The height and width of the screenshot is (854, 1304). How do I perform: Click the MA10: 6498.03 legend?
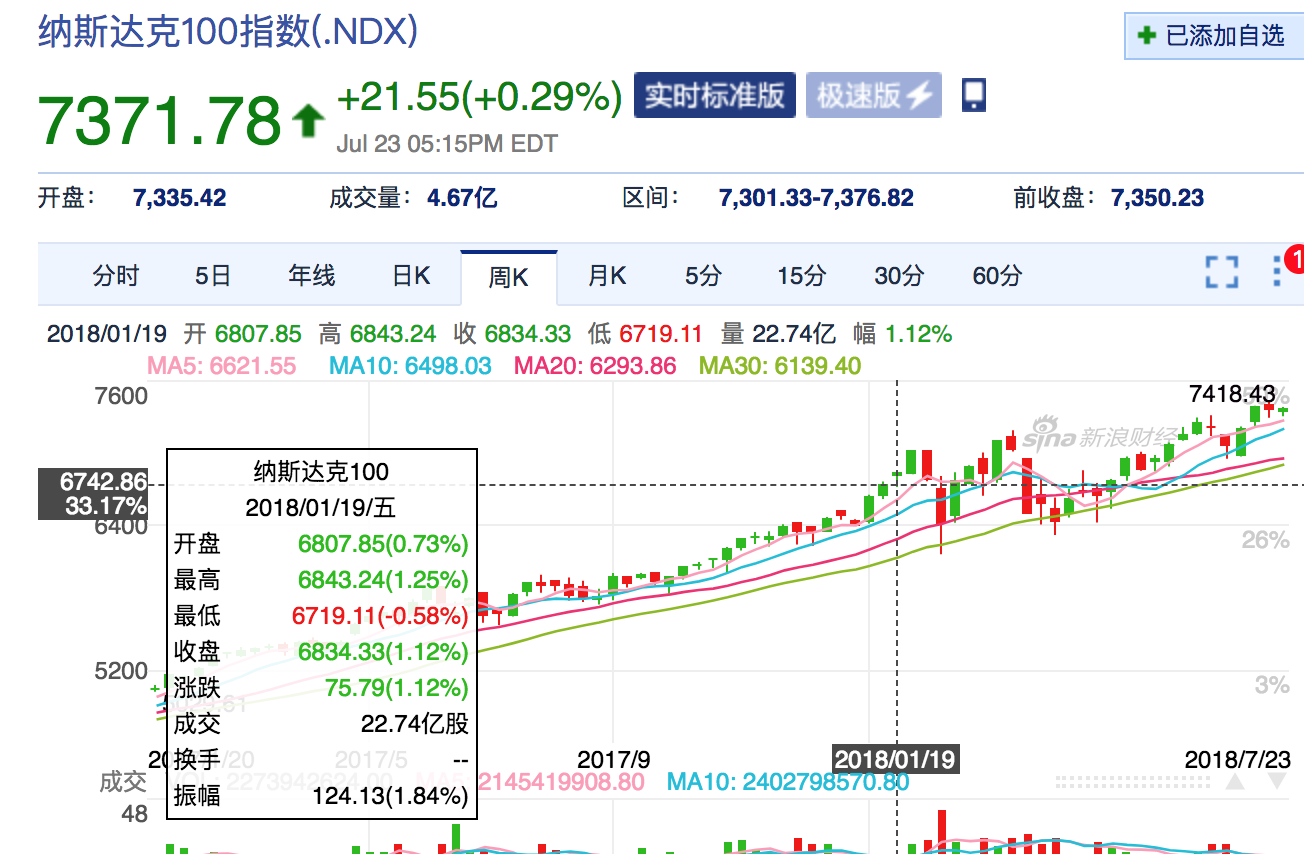pos(411,366)
